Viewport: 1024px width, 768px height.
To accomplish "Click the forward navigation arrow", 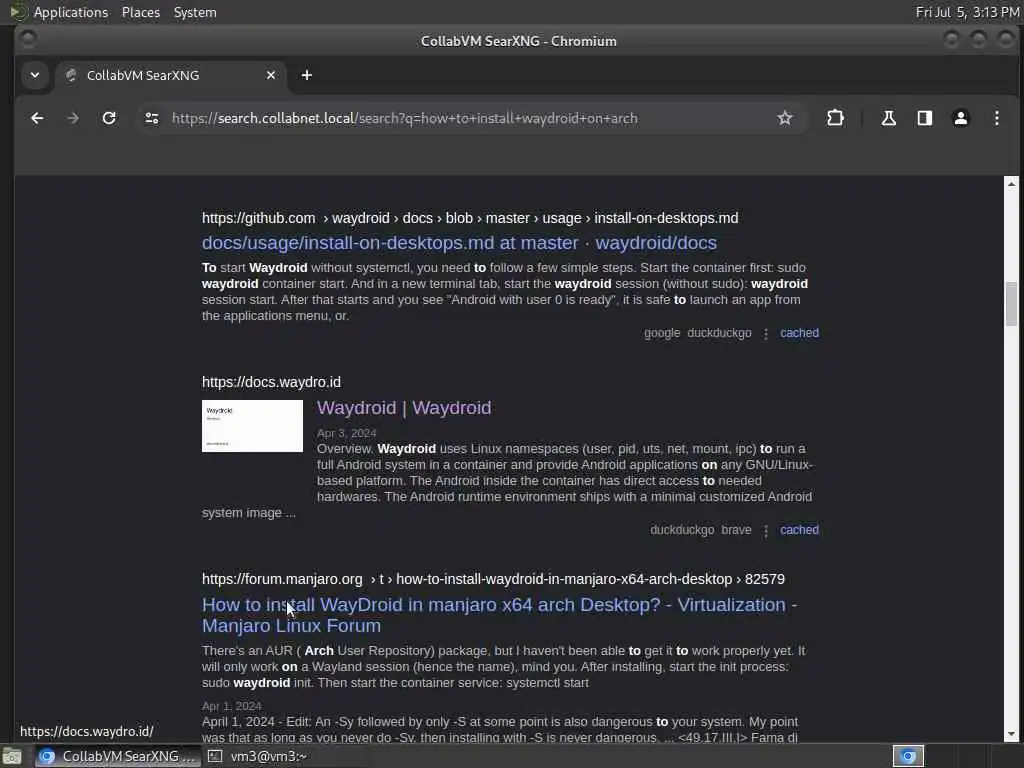I will (73, 118).
